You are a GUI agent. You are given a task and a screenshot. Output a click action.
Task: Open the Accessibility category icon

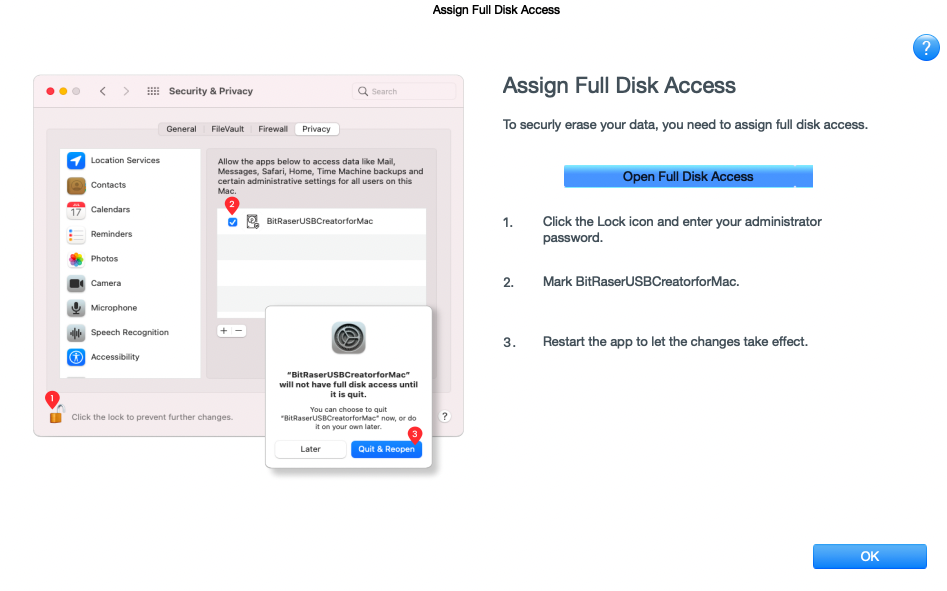(76, 357)
